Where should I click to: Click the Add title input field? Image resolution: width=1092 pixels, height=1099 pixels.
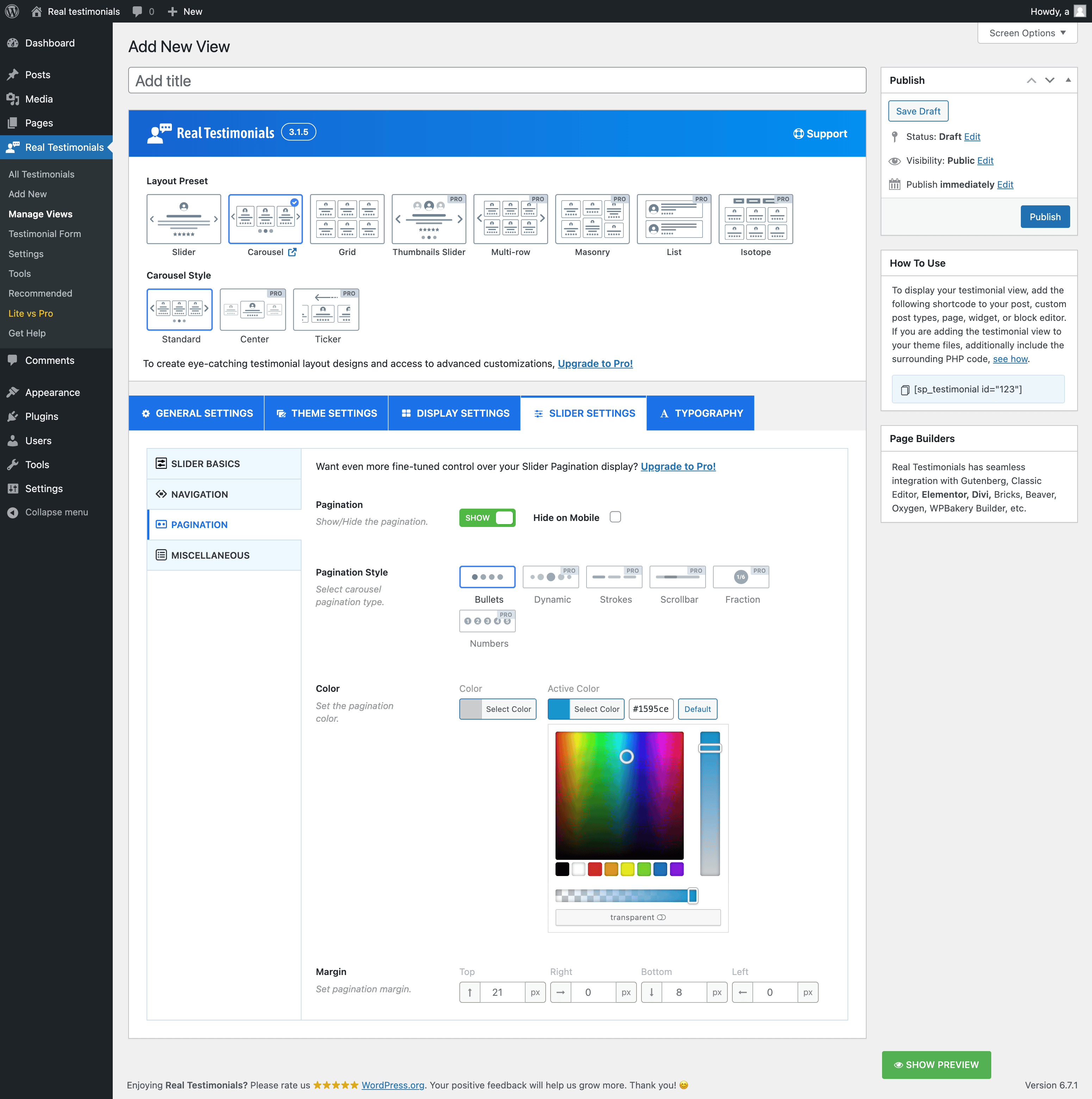pyautogui.click(x=497, y=81)
